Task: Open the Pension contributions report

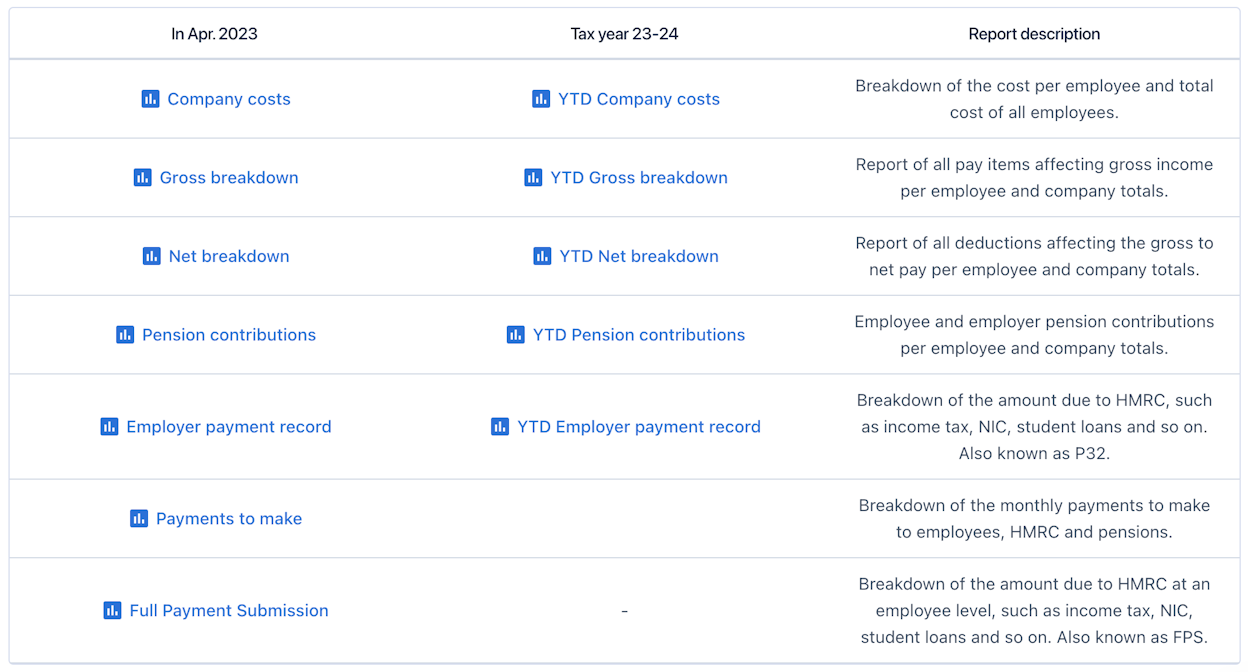Action: pyautogui.click(x=229, y=334)
